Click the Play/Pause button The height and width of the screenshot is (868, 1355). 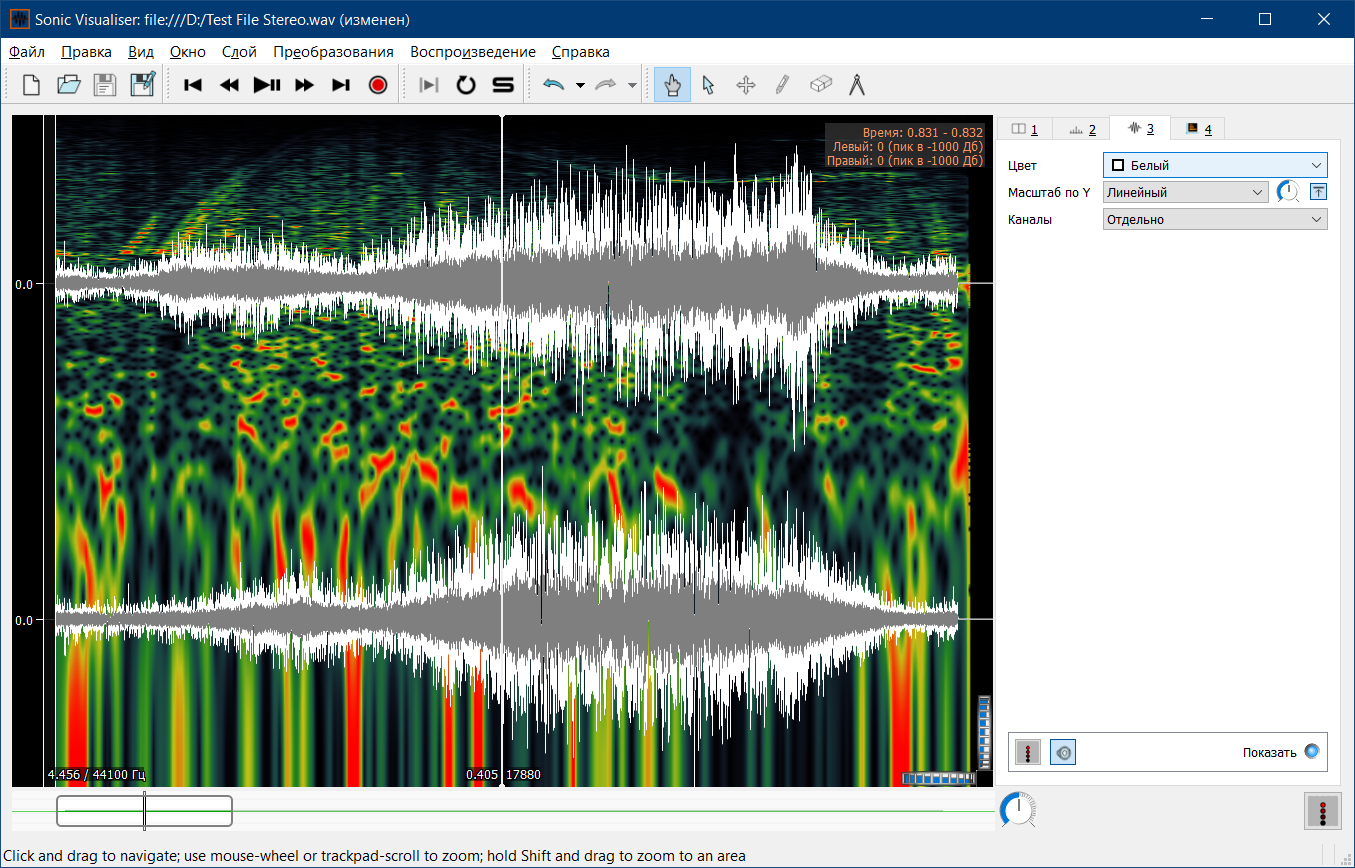[267, 86]
